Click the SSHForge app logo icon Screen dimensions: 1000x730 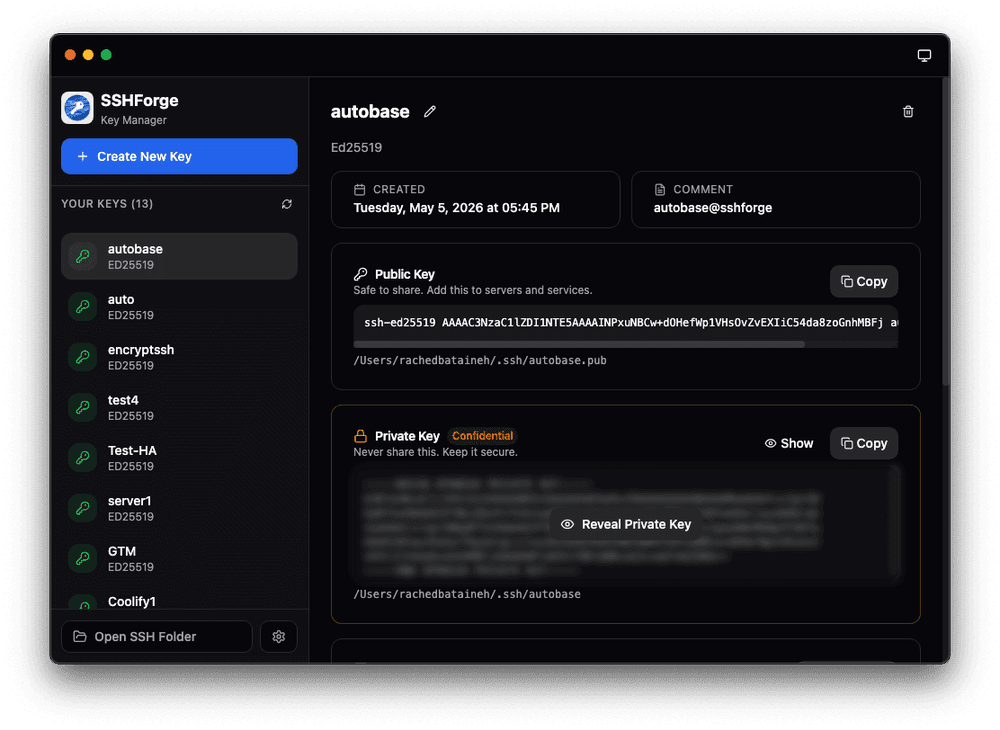coord(77,108)
